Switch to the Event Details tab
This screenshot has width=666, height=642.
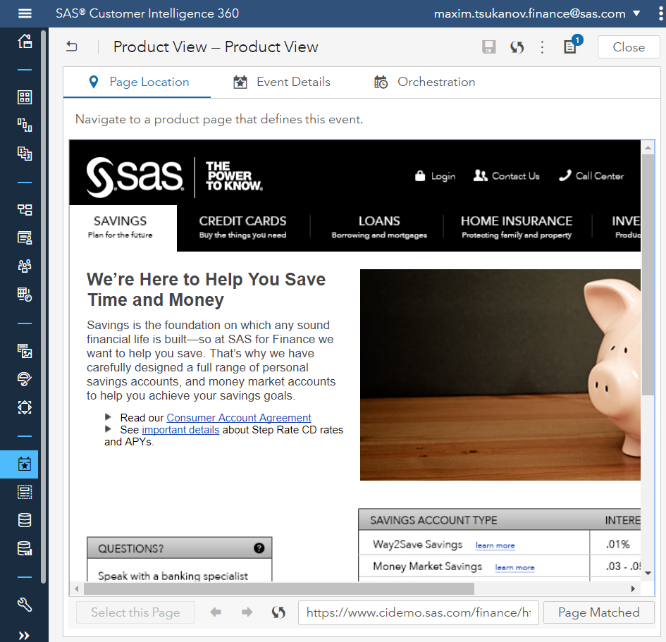click(x=282, y=82)
